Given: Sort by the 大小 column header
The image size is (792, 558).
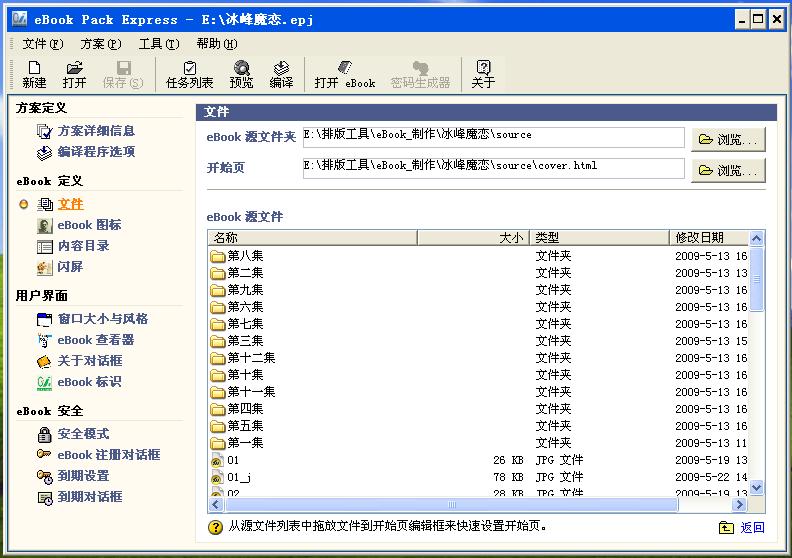Looking at the screenshot, I should [x=473, y=237].
